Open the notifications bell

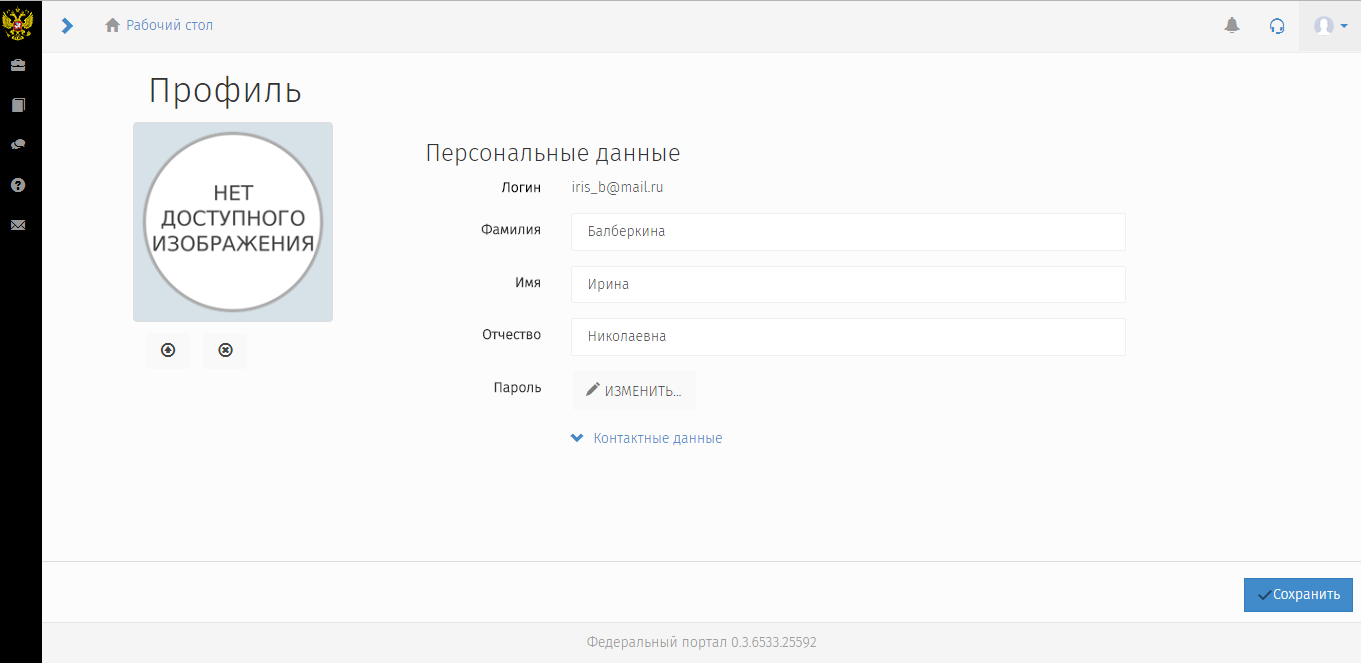click(x=1232, y=26)
